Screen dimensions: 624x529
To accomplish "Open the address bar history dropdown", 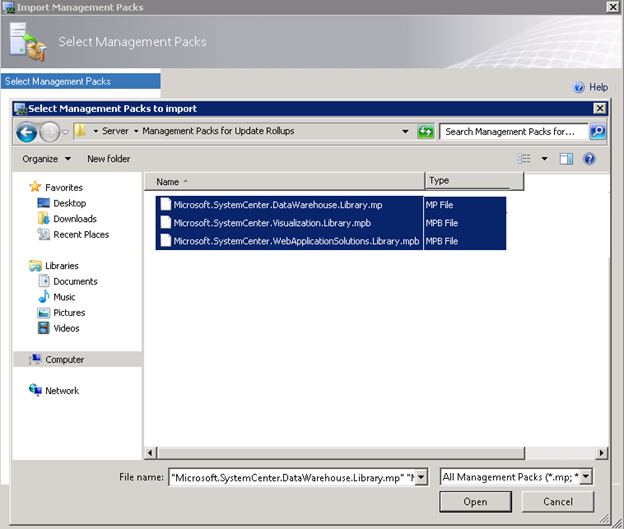I will pos(405,131).
